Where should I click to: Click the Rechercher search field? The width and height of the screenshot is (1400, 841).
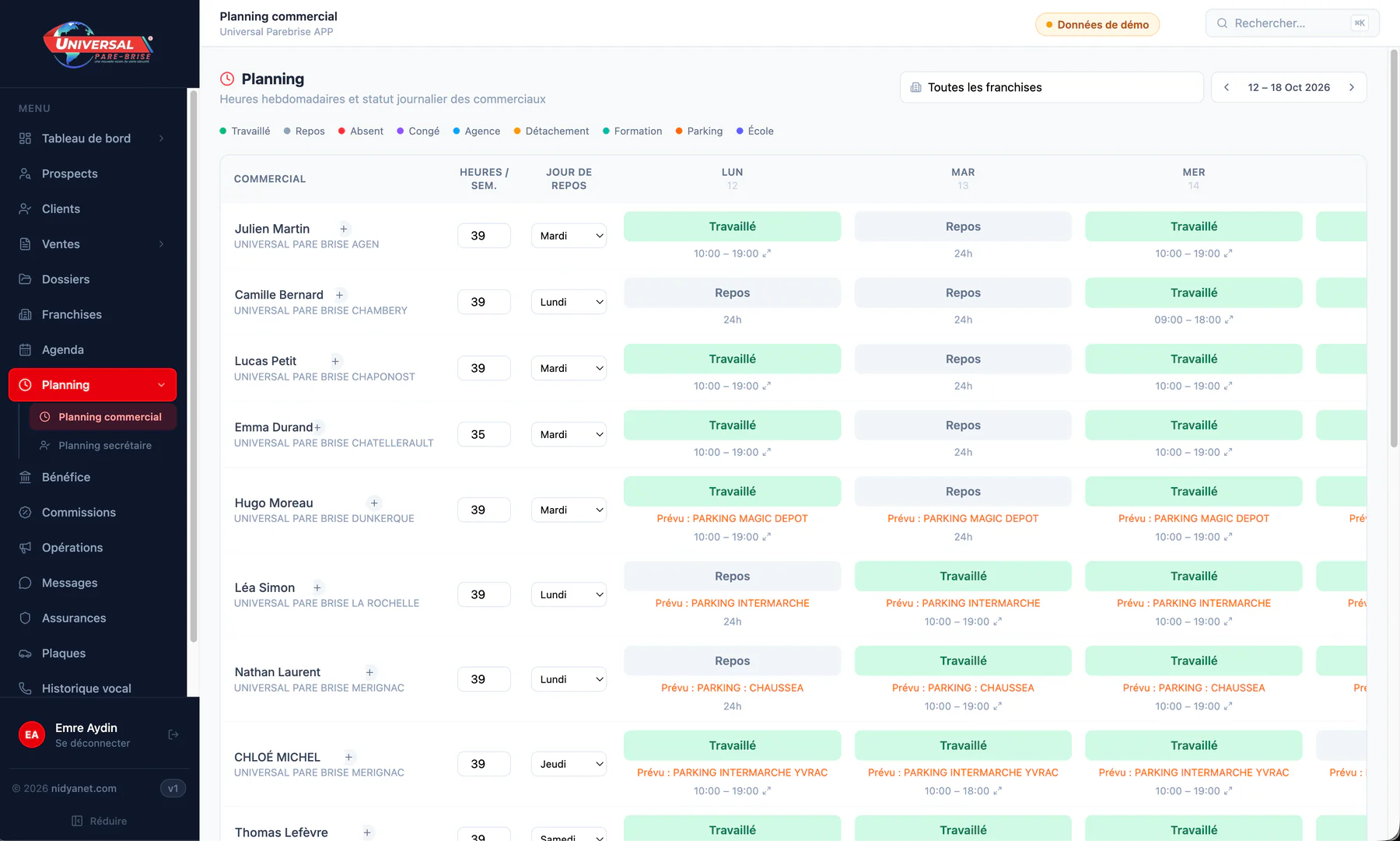1292,23
